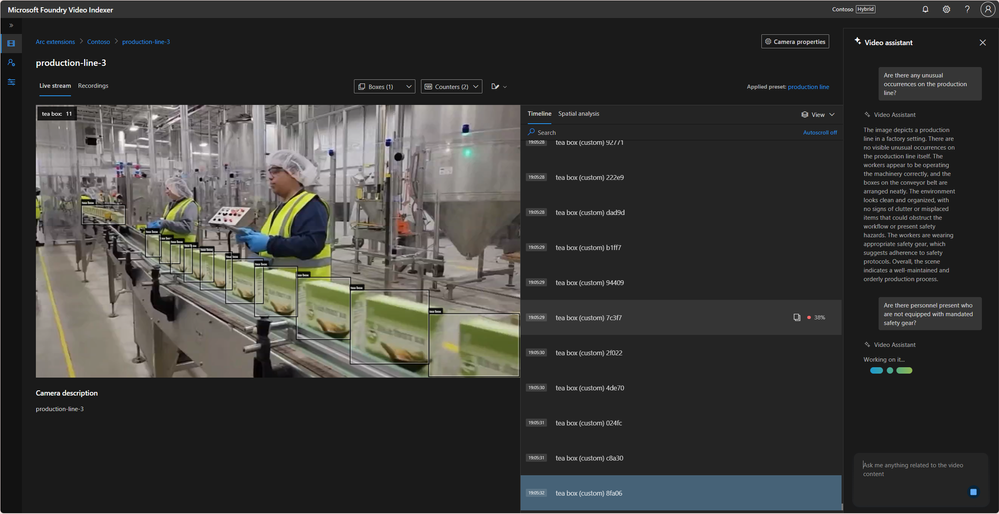
Task: Open the people customization sidebar icon
Action: tap(11, 62)
